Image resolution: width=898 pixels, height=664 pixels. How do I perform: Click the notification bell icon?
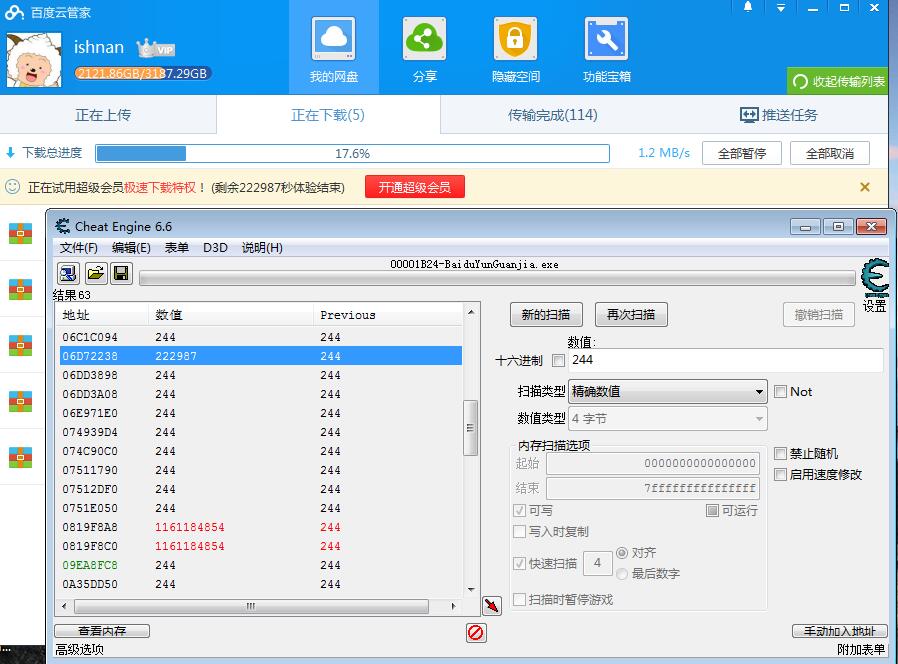[x=748, y=7]
